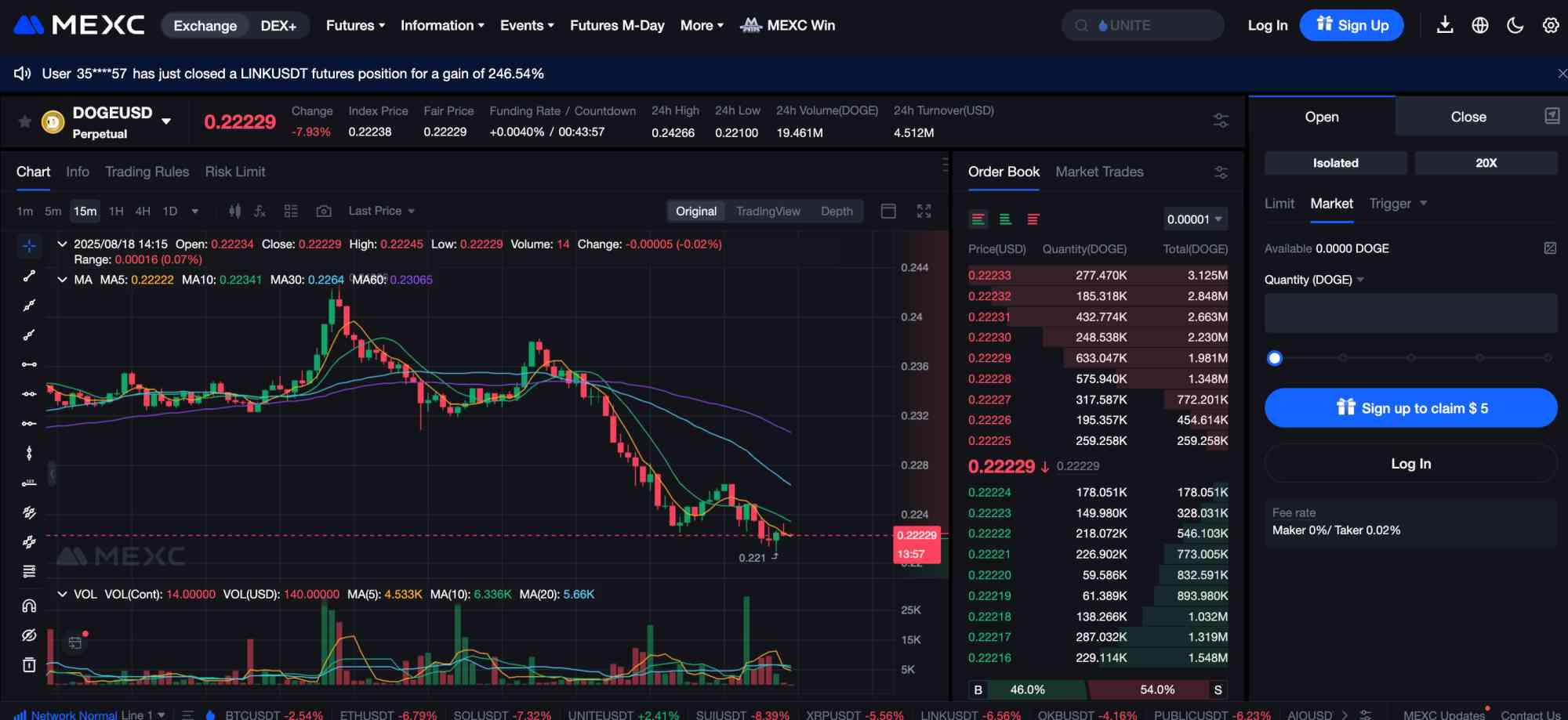This screenshot has width=1568, height=720.
Task: Open the Last Price dropdown
Action: 381,211
